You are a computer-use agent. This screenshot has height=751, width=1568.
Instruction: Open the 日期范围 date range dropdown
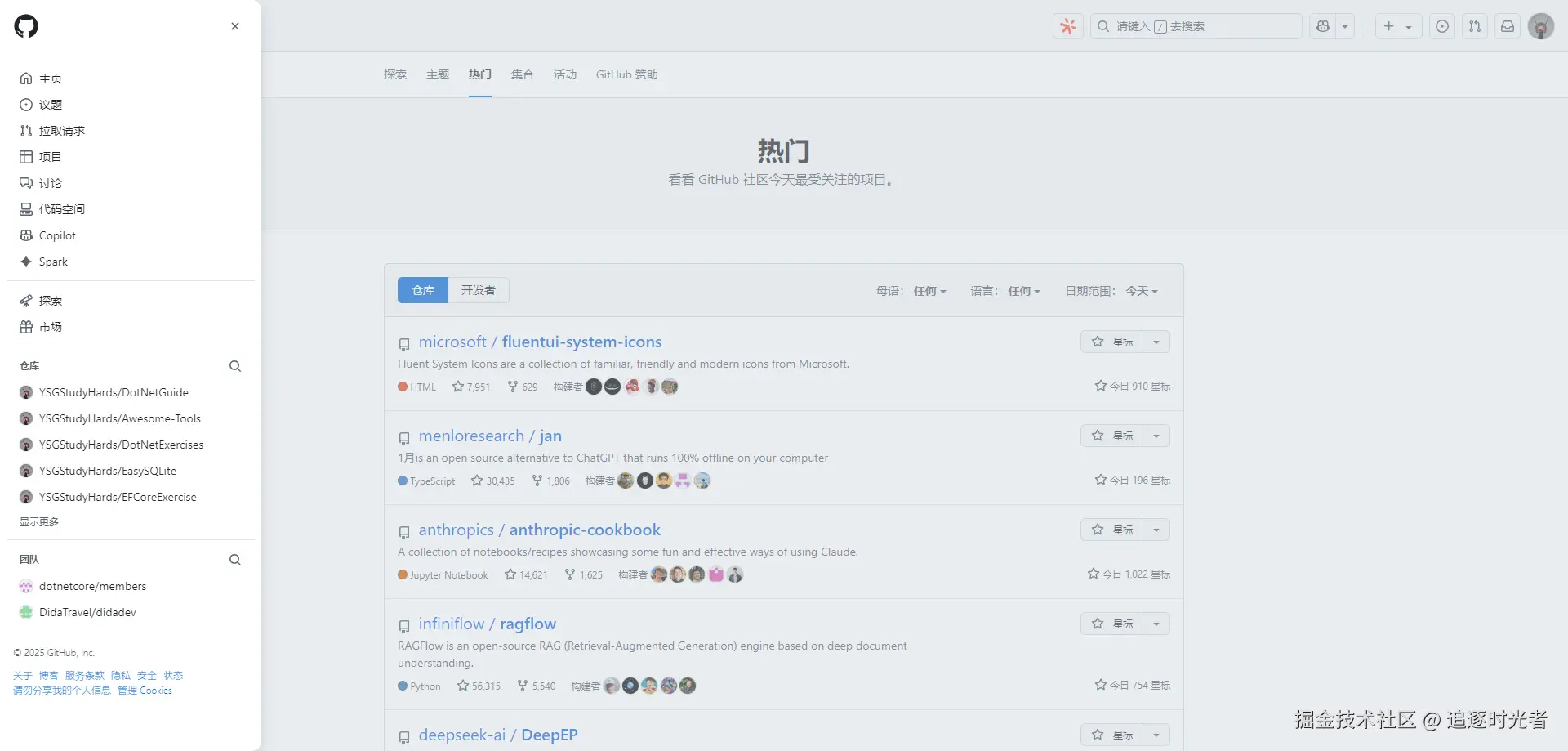1111,291
